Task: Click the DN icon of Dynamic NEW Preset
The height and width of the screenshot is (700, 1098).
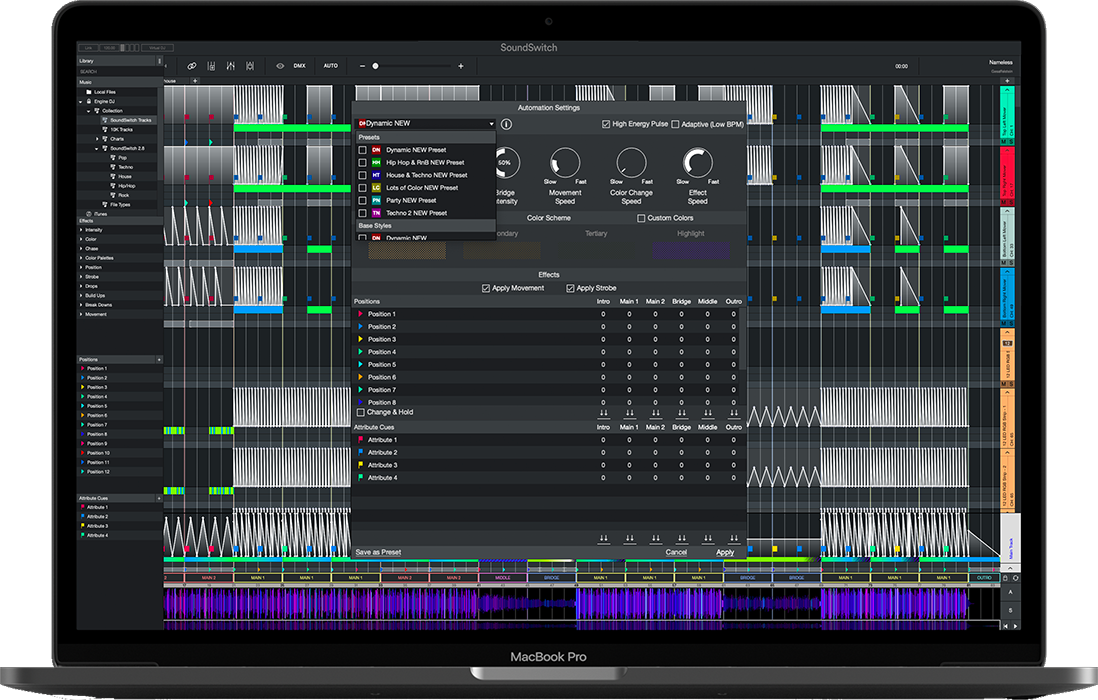Action: 376,150
